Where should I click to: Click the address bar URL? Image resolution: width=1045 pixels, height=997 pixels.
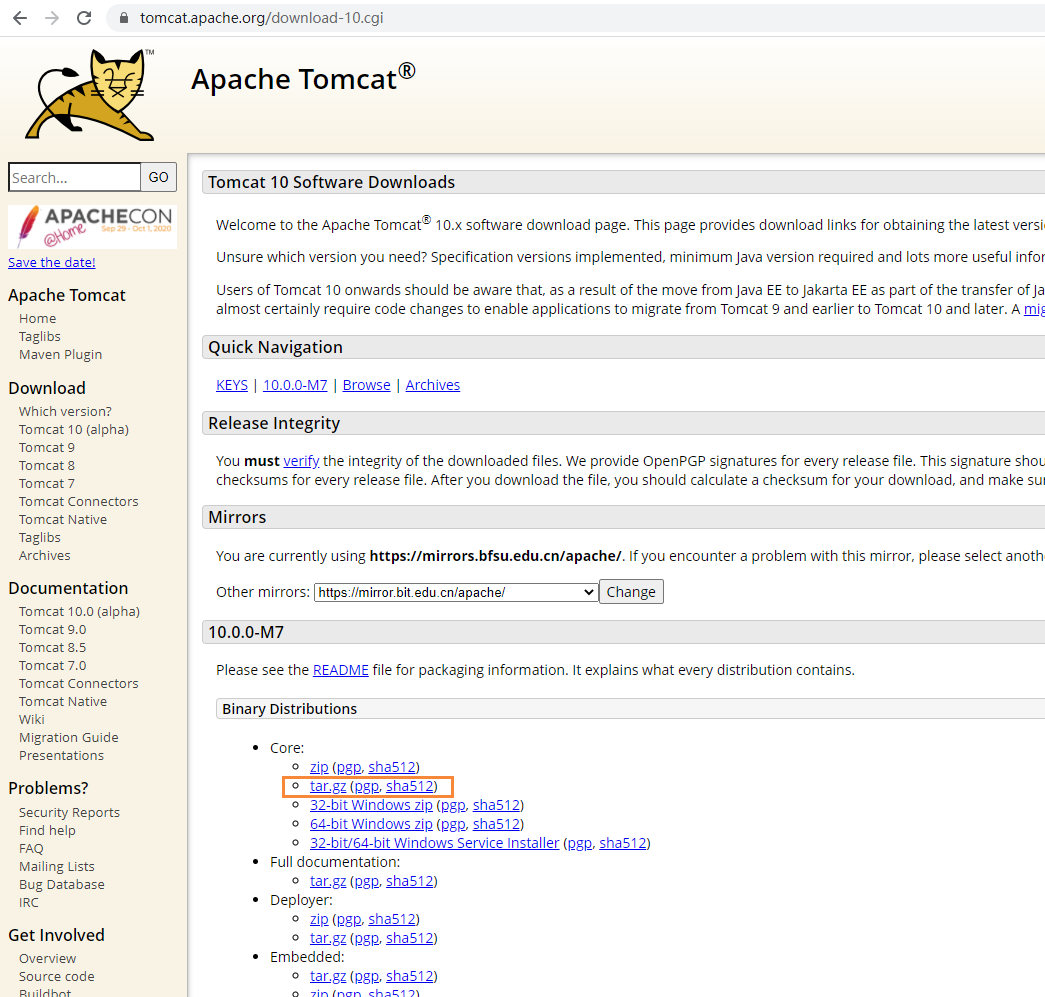261,18
